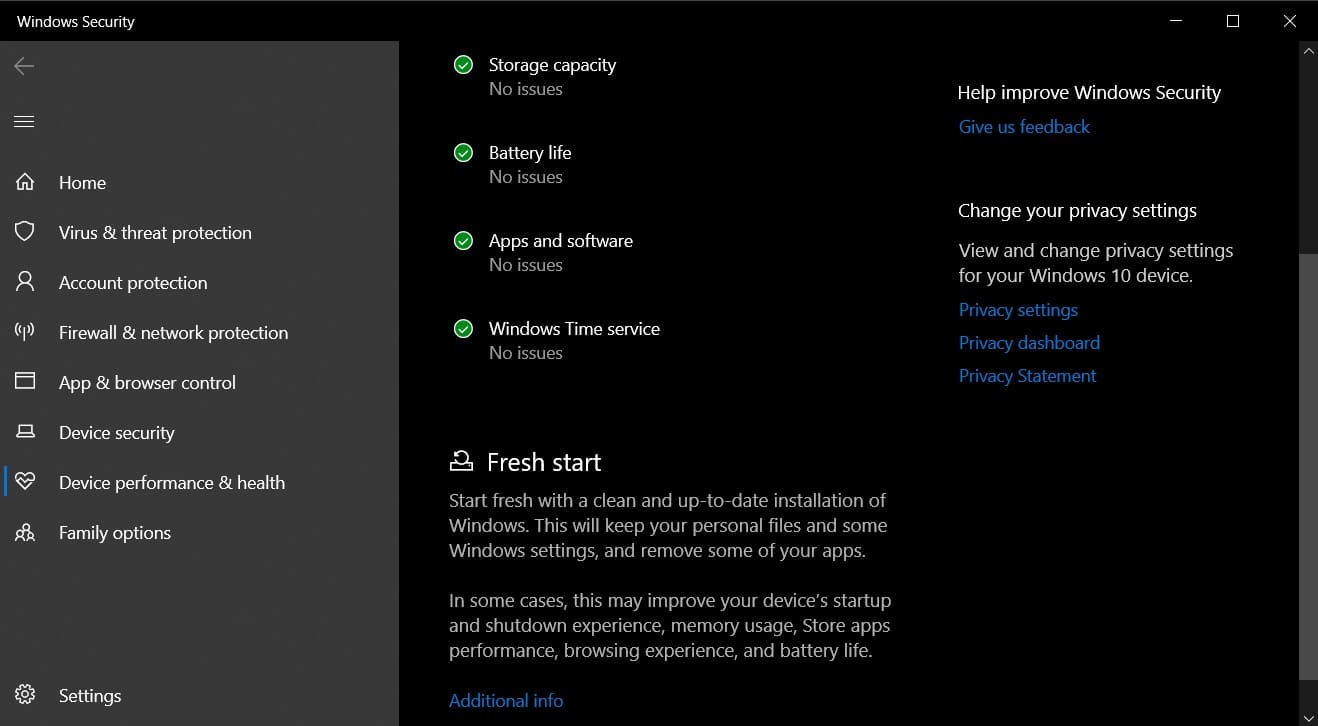The image size is (1318, 726).
Task: Click the back arrow icon
Action: pos(24,66)
